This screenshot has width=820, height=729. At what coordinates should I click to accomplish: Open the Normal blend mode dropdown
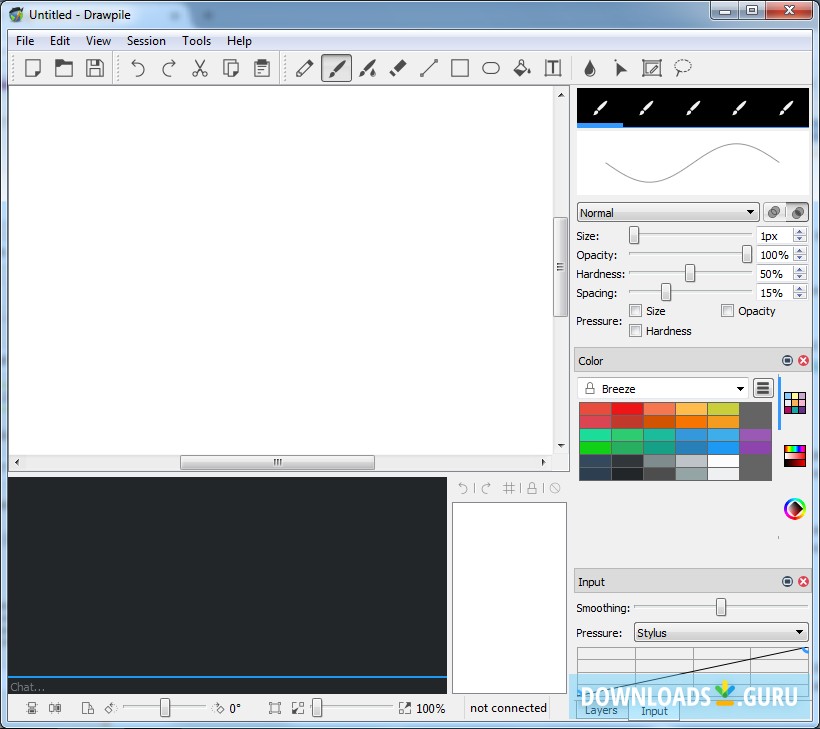(x=667, y=212)
